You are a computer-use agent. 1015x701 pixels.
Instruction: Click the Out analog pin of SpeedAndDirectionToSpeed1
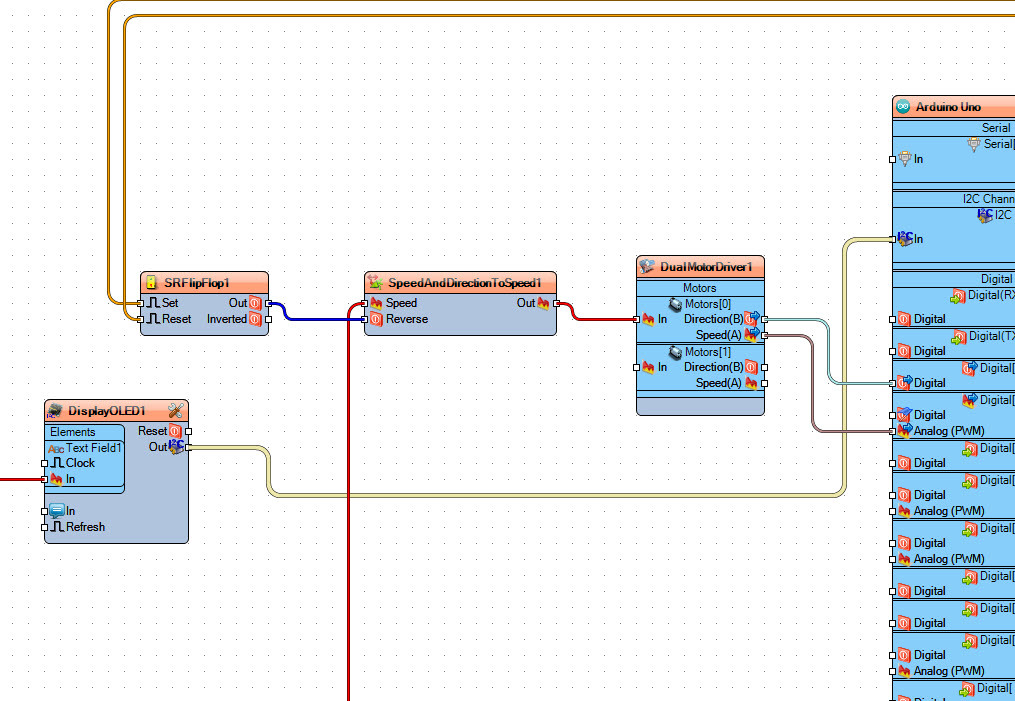[x=557, y=303]
